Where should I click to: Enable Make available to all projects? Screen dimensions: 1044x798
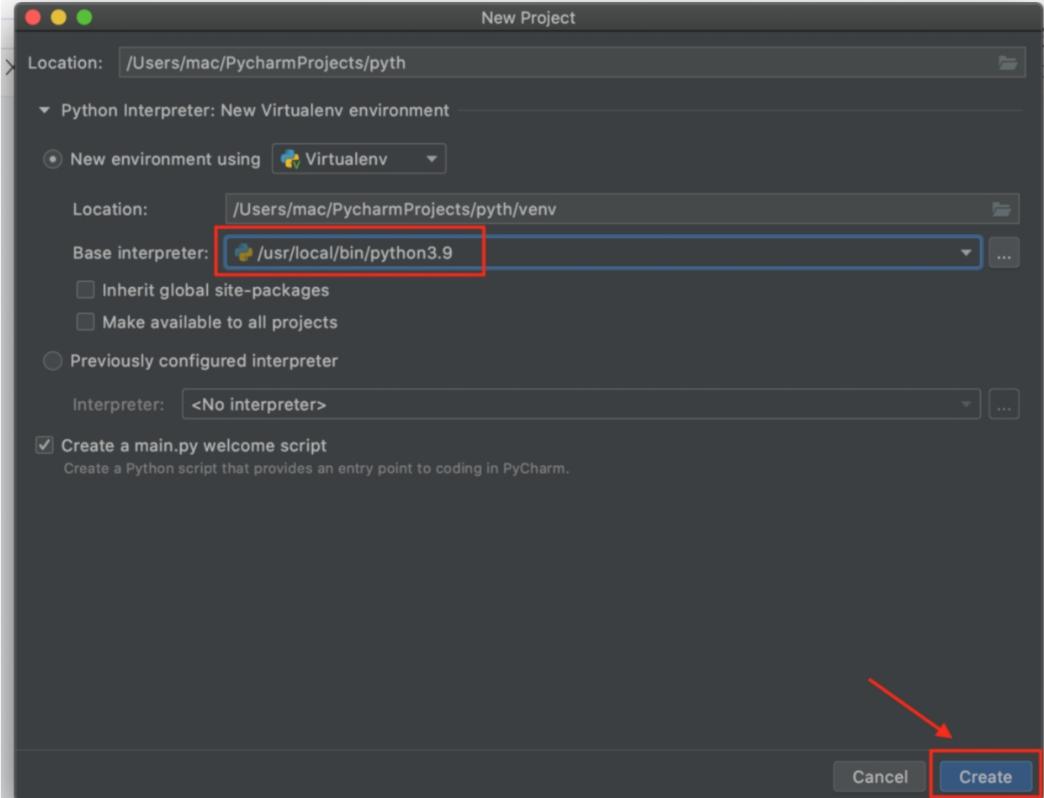click(x=85, y=322)
